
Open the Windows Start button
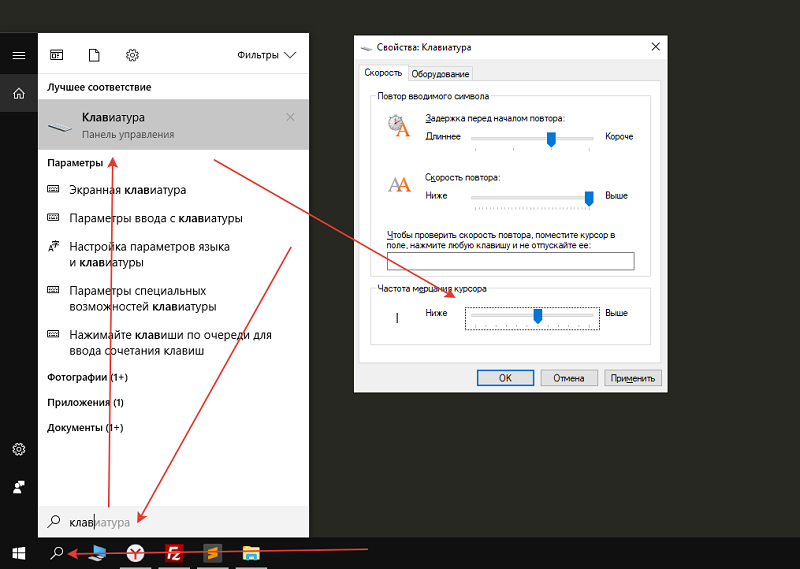pyautogui.click(x=19, y=553)
